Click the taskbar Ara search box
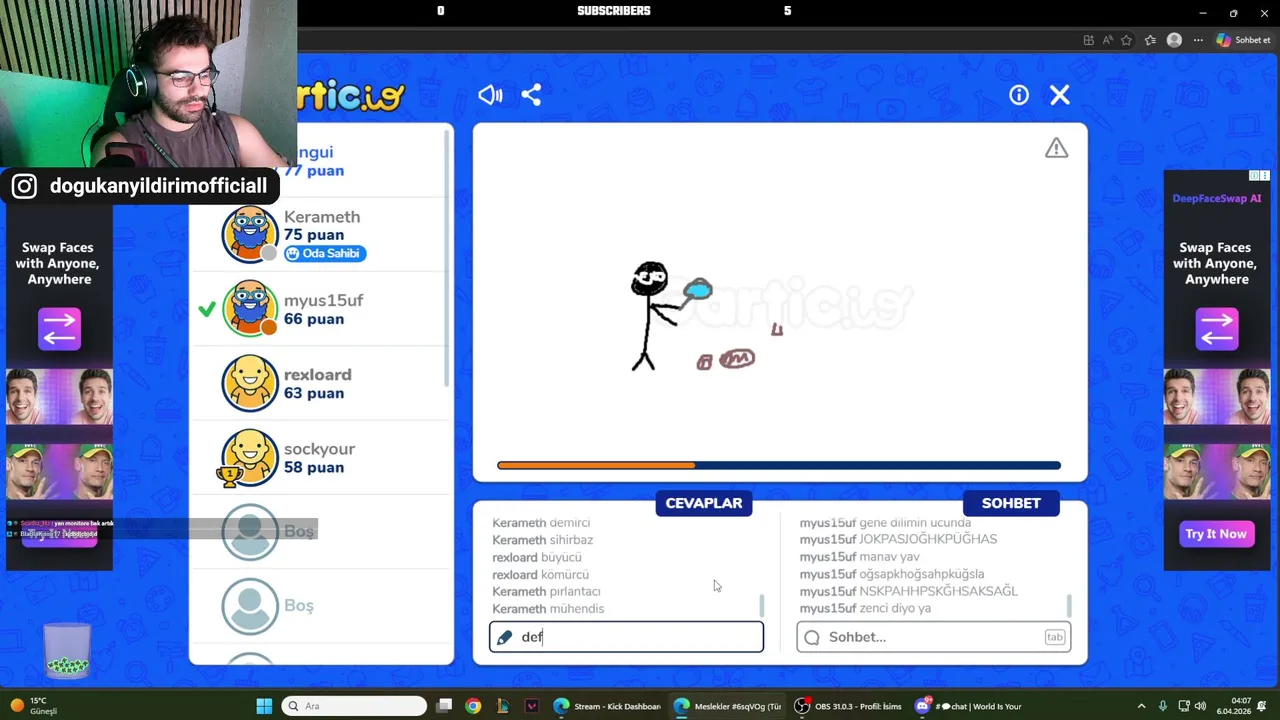The image size is (1280, 720). (354, 706)
